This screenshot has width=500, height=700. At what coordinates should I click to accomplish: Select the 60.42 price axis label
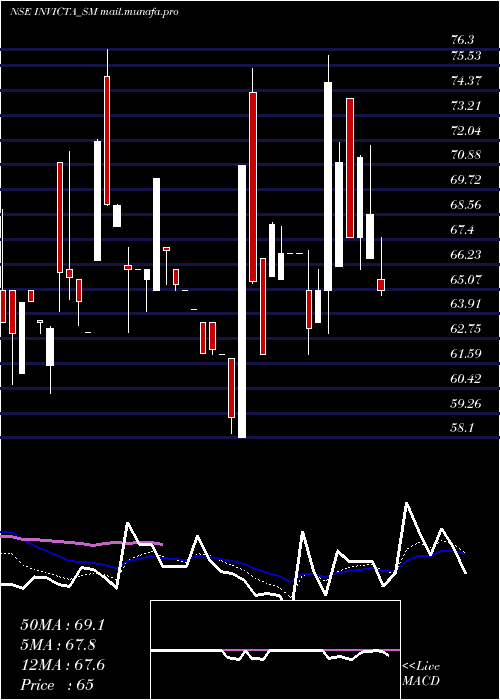(466, 379)
